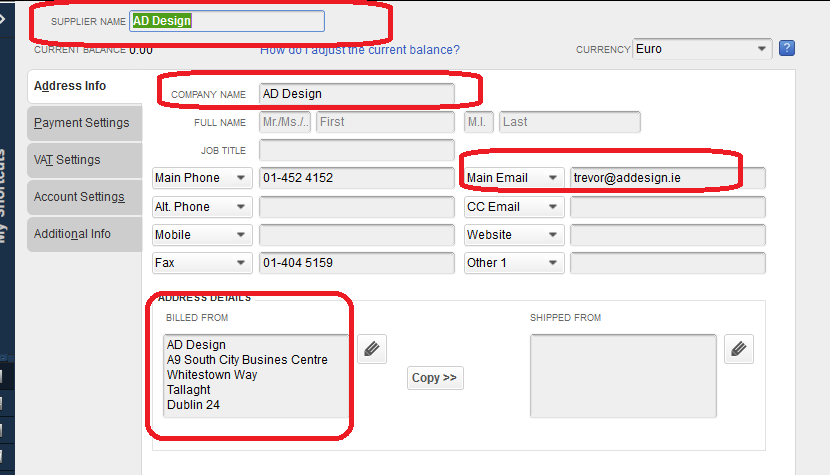
Task: Click the Shipped From address box
Action: pos(623,375)
